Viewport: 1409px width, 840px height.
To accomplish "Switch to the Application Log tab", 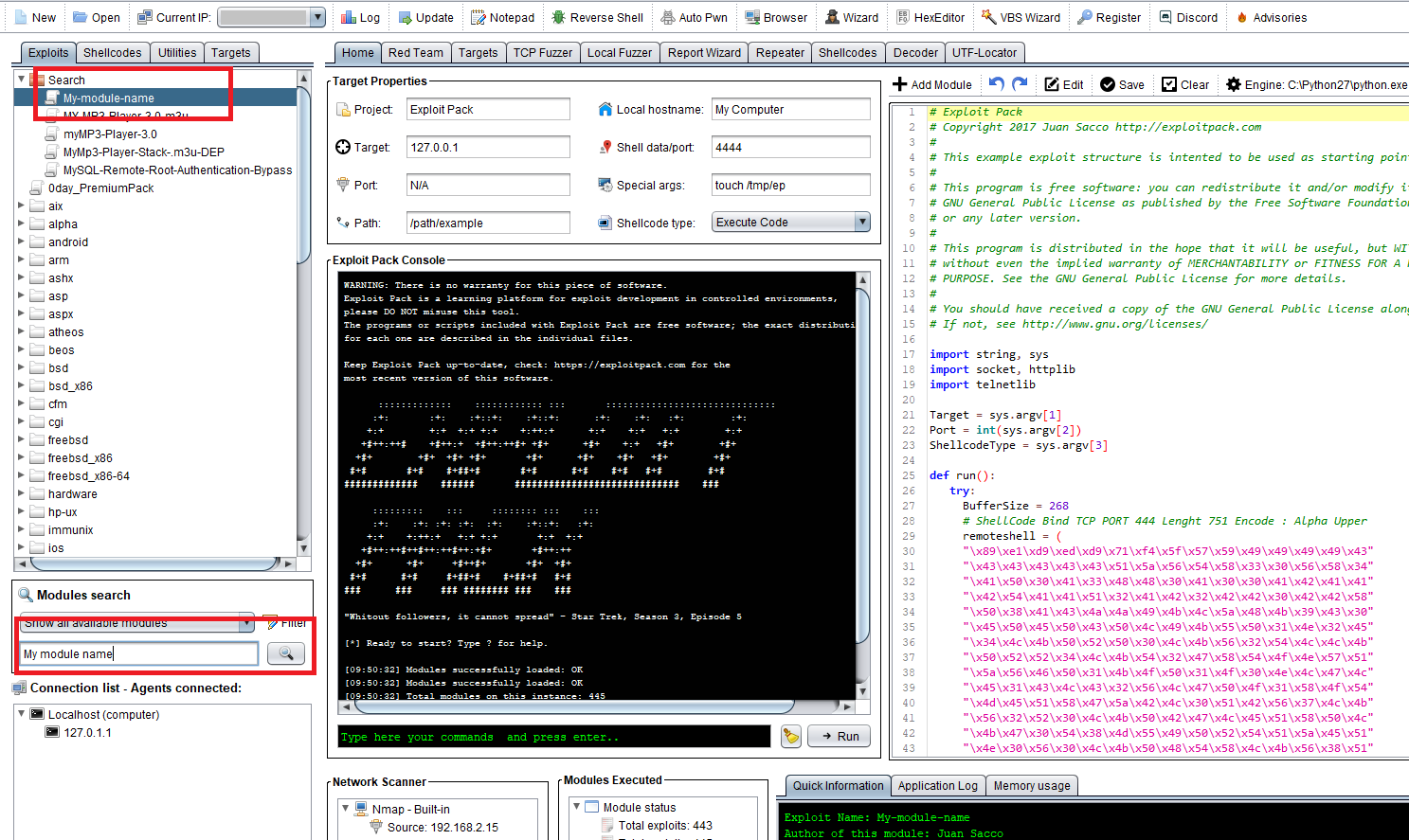I will click(x=937, y=786).
